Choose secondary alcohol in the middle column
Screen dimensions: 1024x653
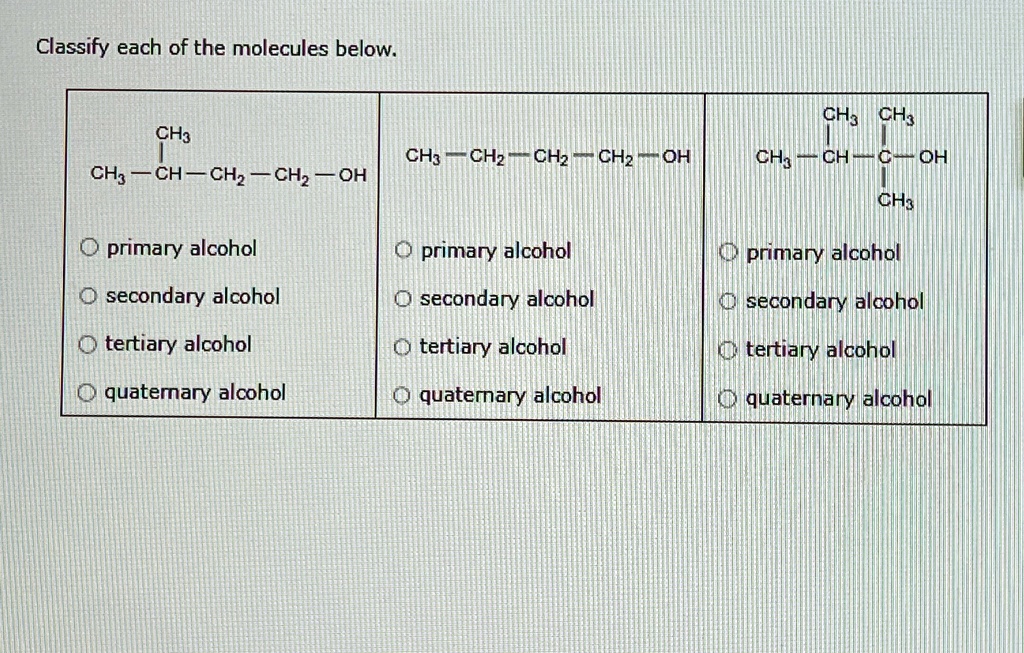coord(403,299)
